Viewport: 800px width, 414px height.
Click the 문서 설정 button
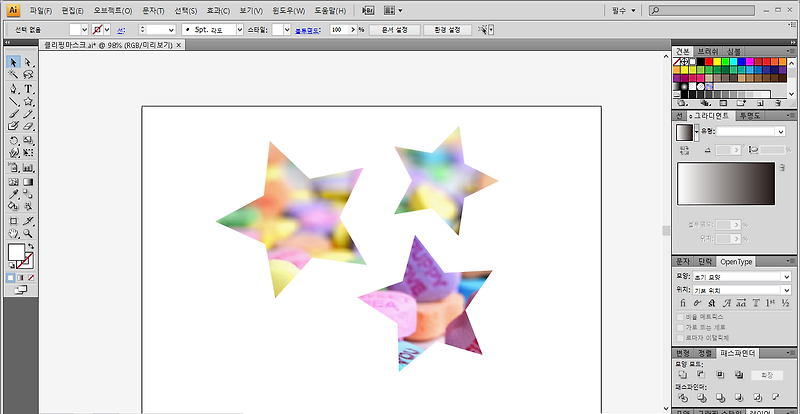tap(395, 30)
